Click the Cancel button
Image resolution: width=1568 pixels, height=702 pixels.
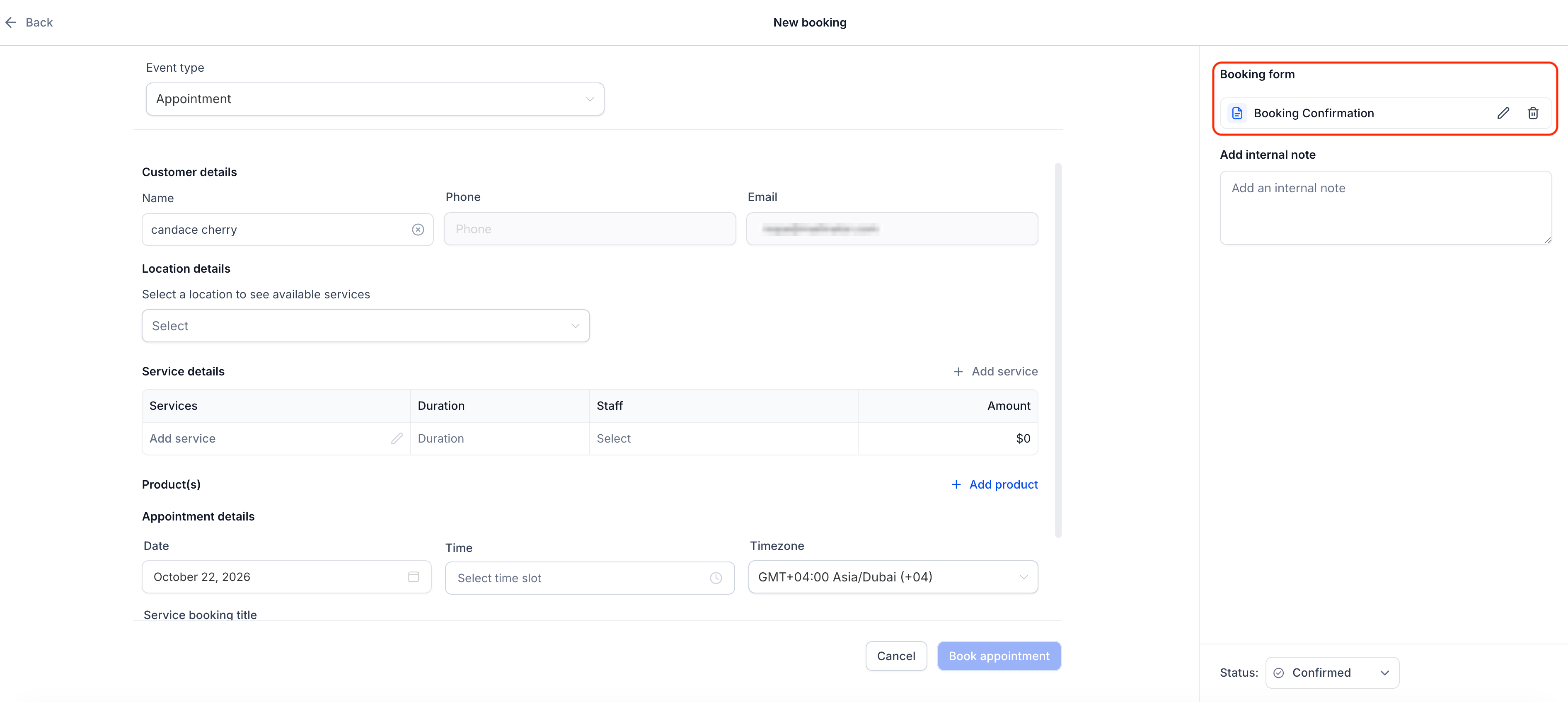coord(896,656)
